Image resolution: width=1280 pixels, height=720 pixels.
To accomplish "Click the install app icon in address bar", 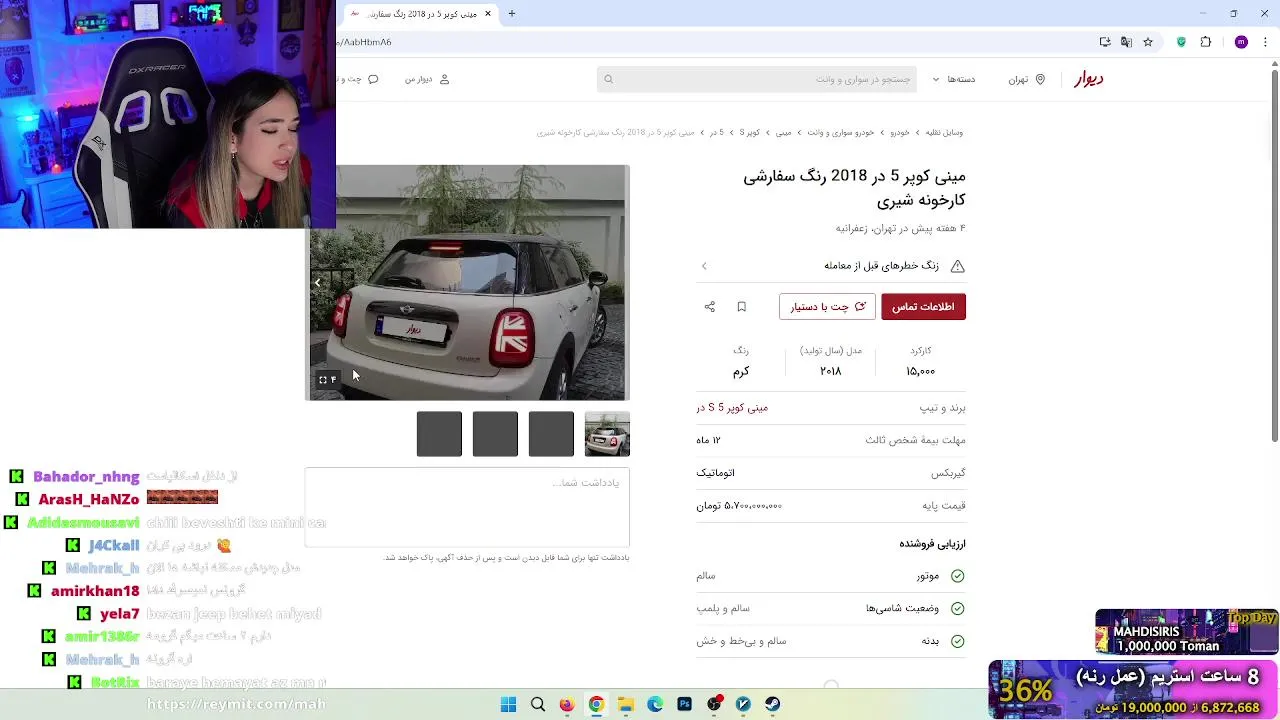I will pos(1105,42).
